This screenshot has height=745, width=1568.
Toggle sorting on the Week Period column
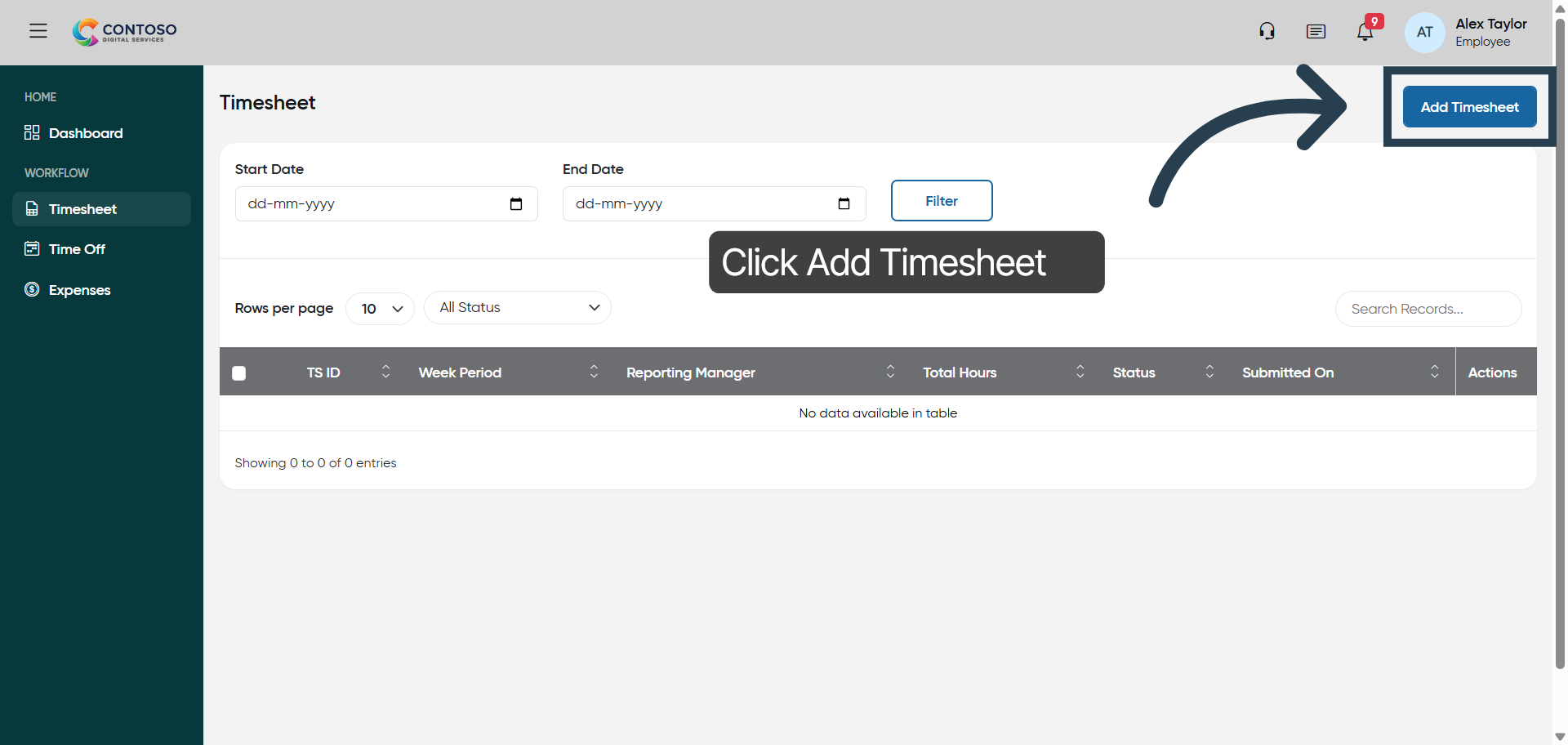(595, 372)
